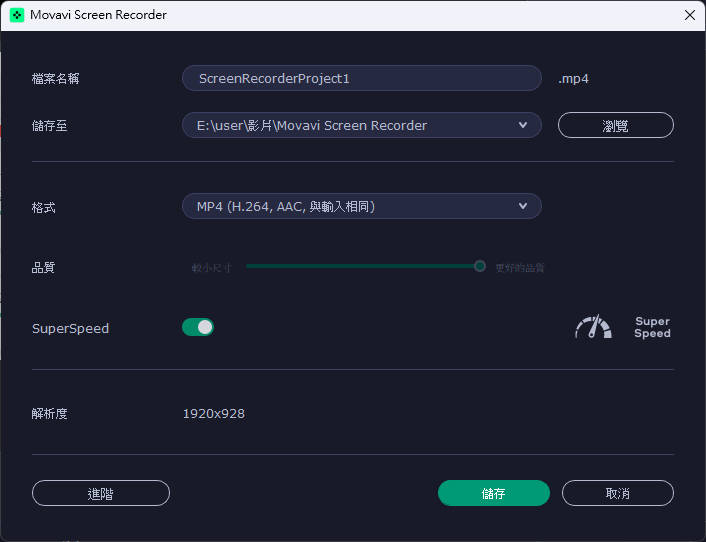Click the Movavi Screen Recorder title text
This screenshot has height=542, width=706.
pos(98,15)
